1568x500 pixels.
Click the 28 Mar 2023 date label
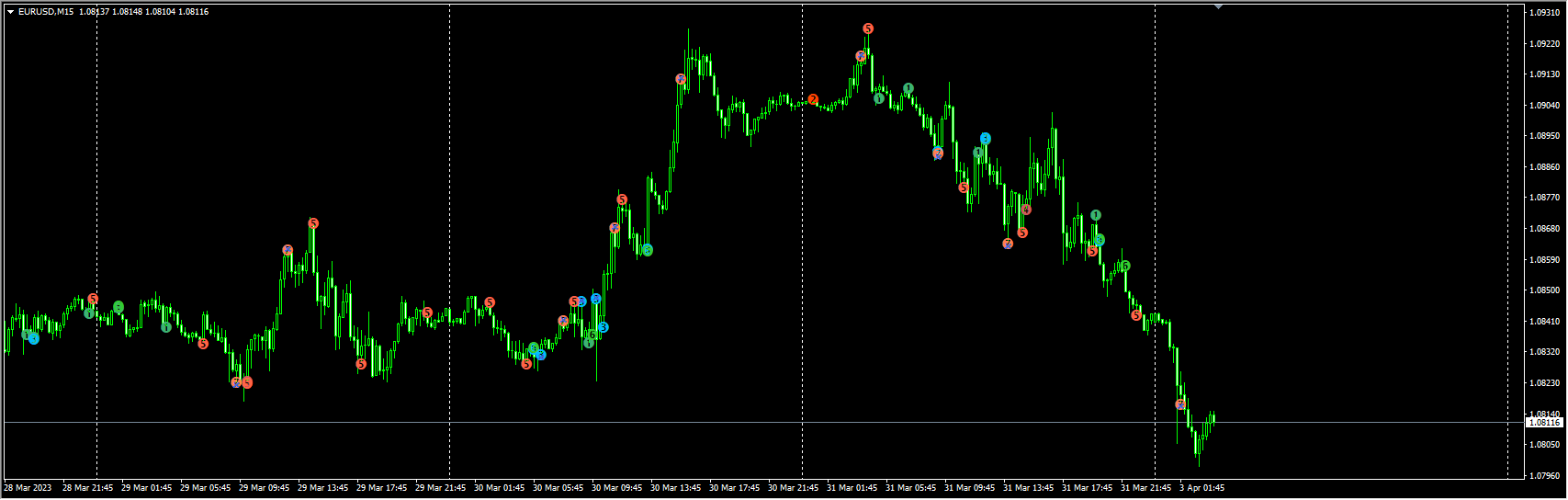28,488
